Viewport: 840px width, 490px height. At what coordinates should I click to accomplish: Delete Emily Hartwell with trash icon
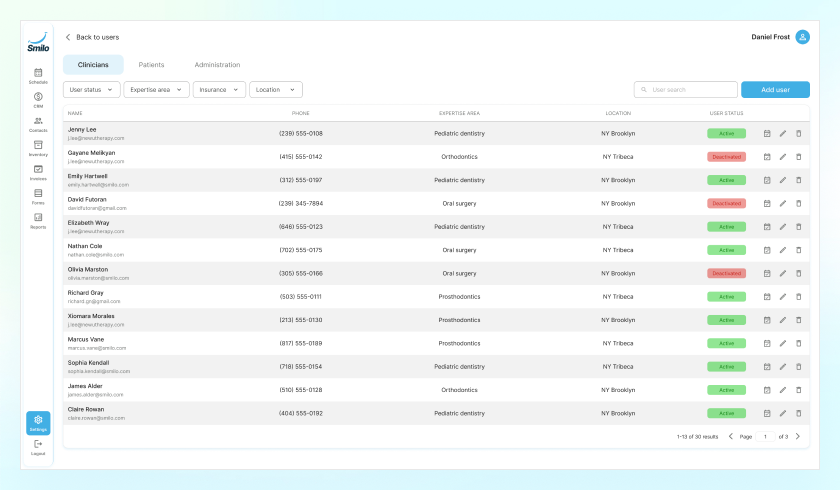pyautogui.click(x=798, y=180)
